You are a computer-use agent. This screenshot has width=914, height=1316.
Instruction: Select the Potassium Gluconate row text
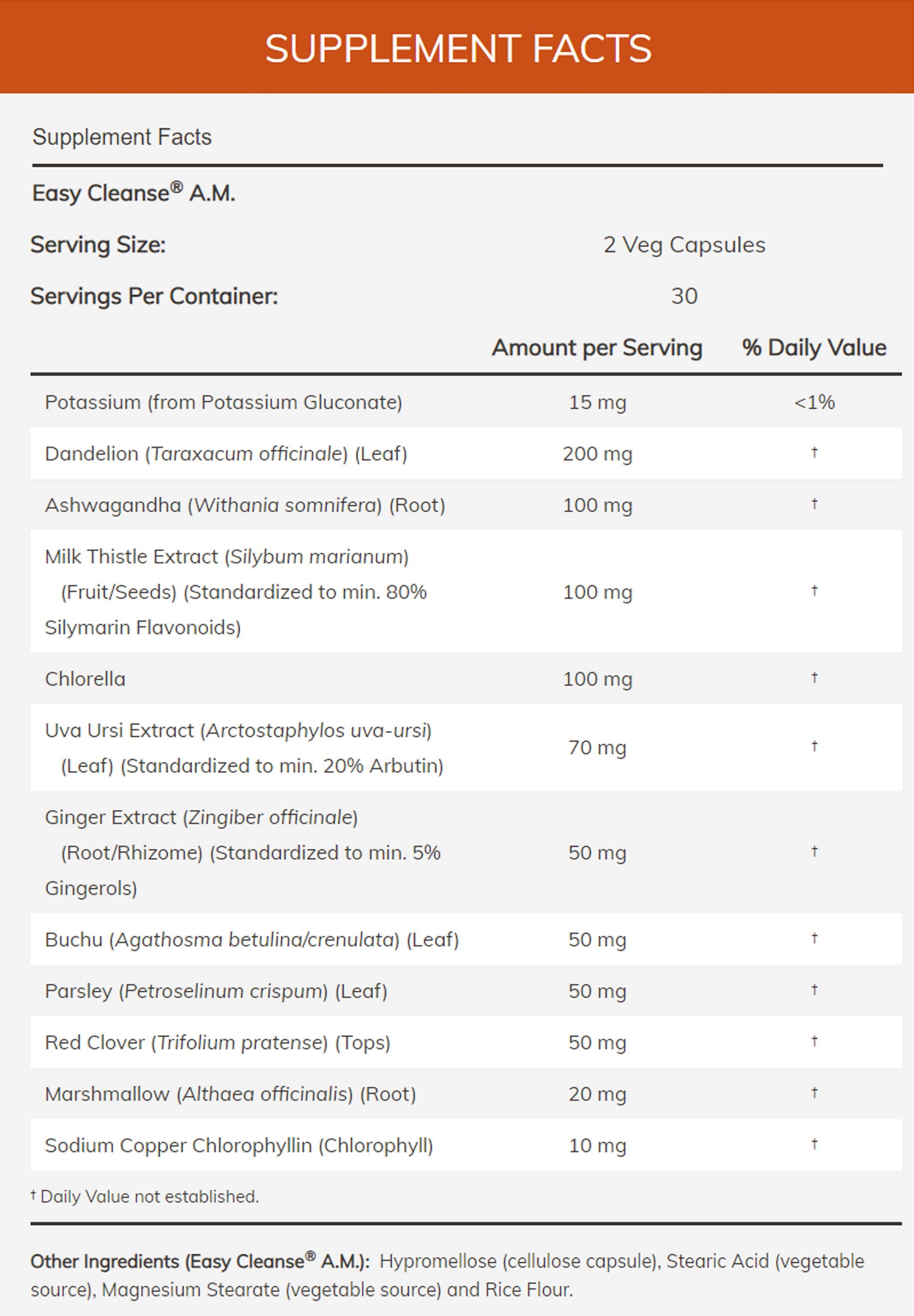click(x=223, y=403)
